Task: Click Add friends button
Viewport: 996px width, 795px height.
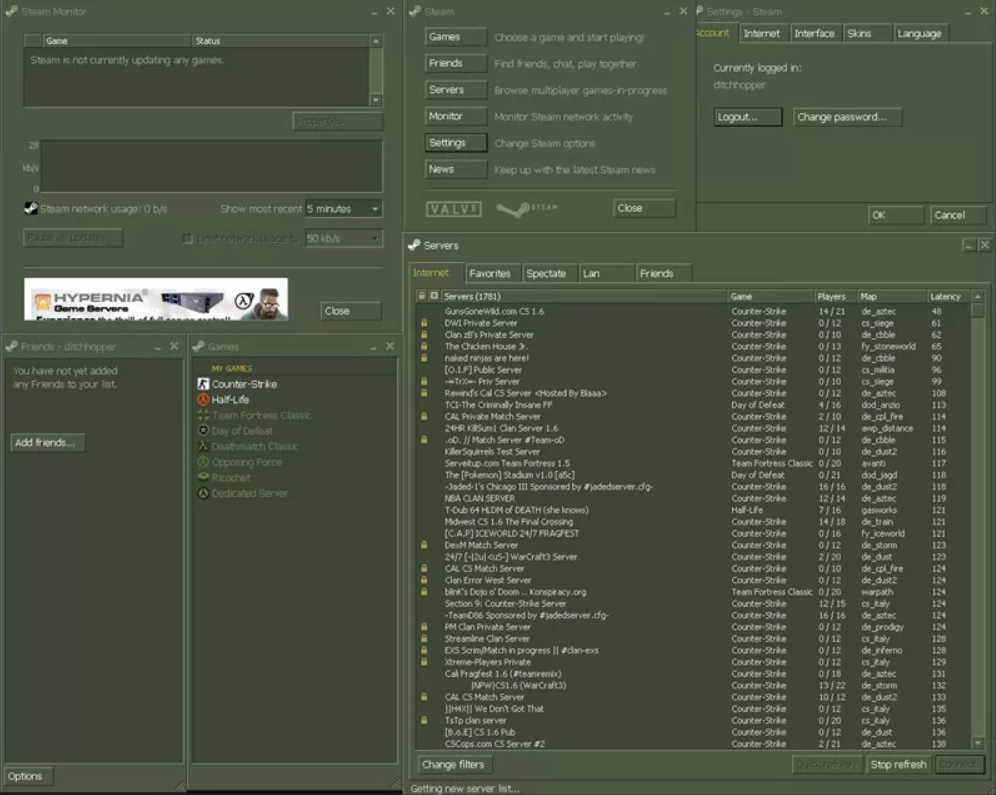Action: coord(48,443)
